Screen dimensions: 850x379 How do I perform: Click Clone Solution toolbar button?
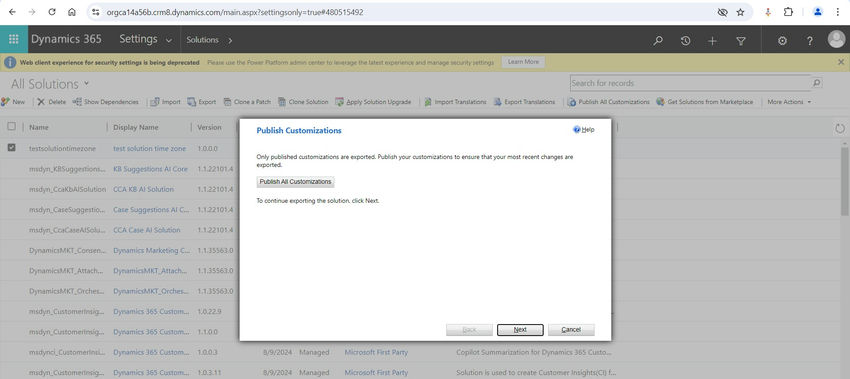(304, 102)
